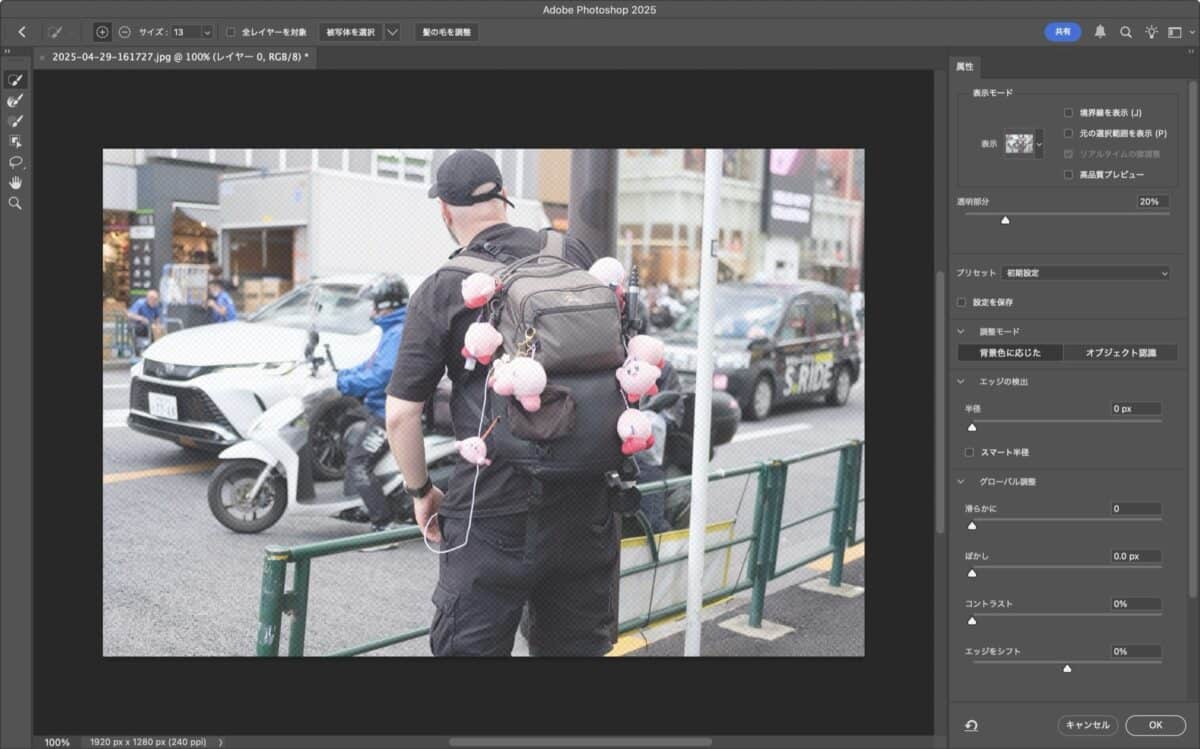
Task: Click the reset workspace arrow icon
Action: pyautogui.click(x=971, y=726)
